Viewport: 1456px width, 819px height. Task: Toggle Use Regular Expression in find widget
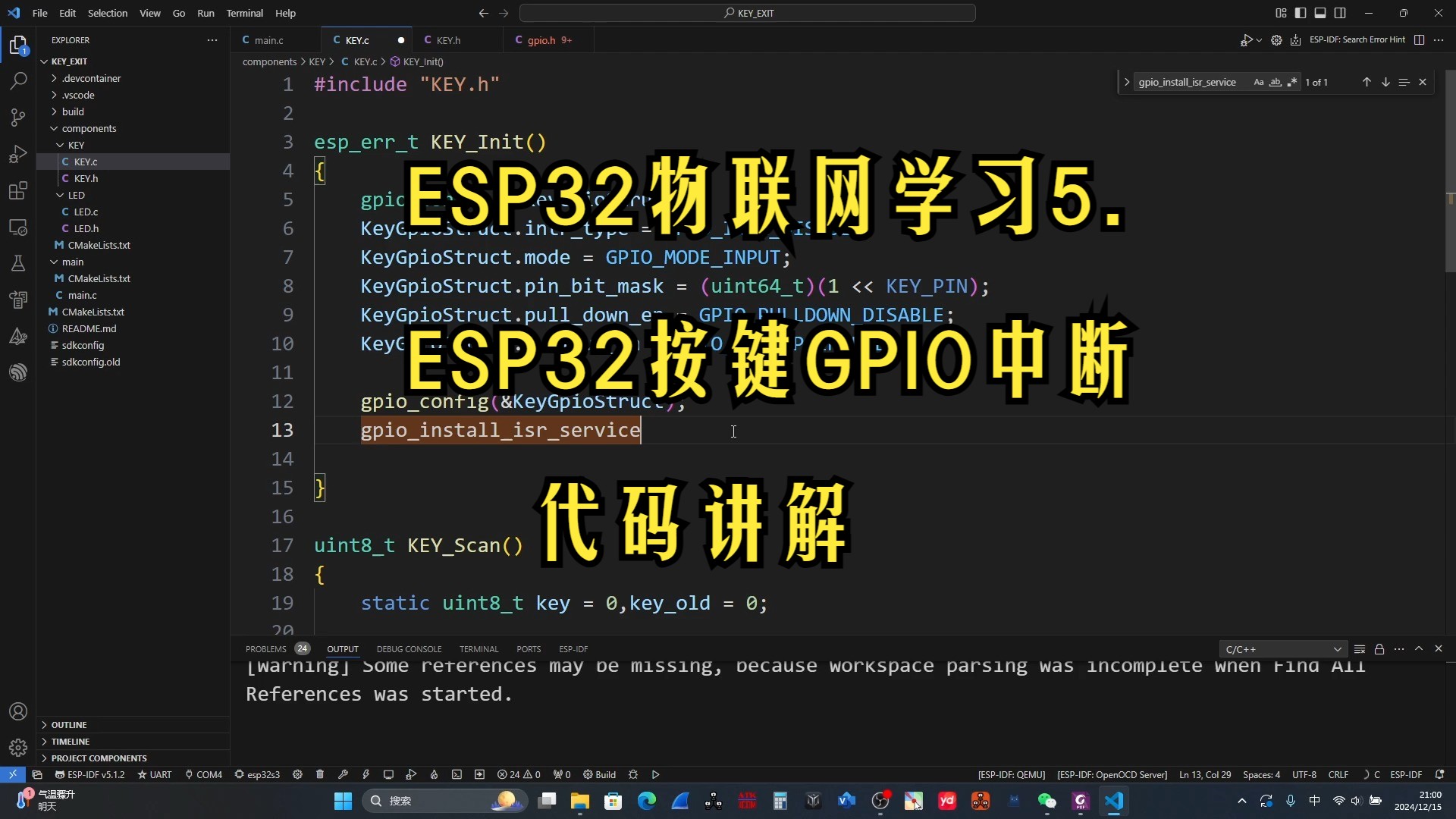1292,82
